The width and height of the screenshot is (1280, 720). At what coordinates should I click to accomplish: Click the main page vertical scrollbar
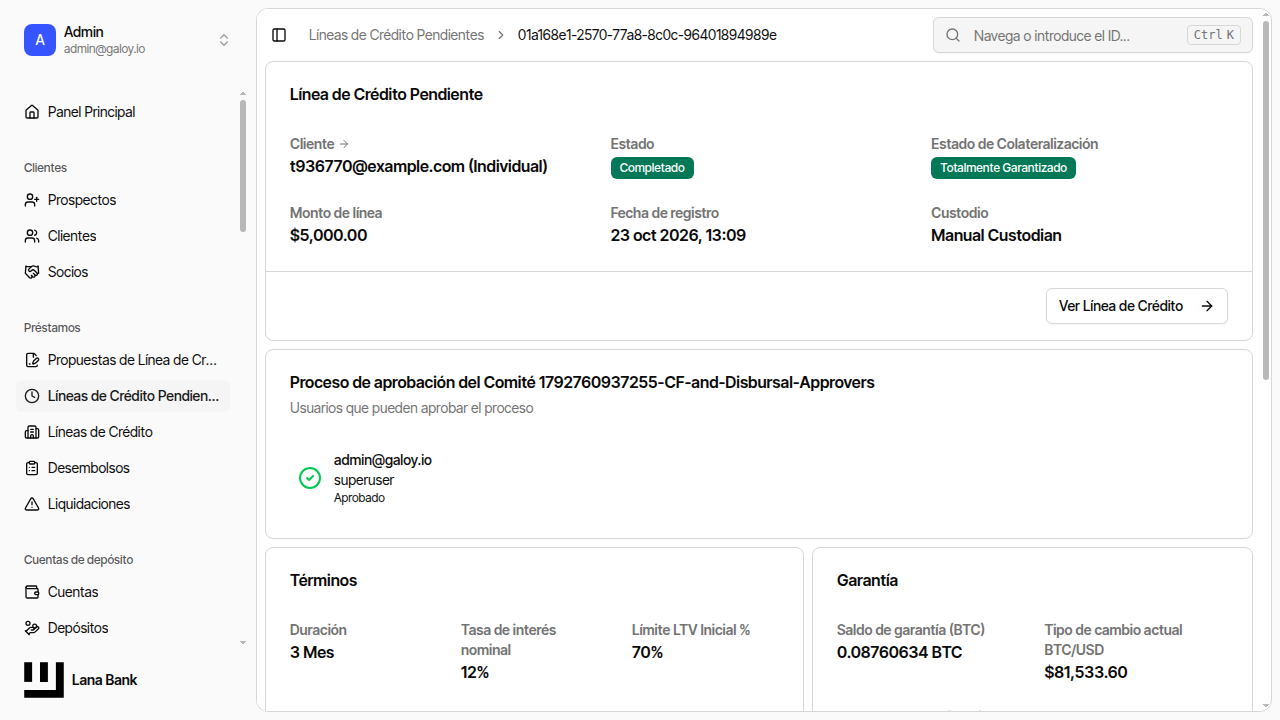(x=1267, y=200)
